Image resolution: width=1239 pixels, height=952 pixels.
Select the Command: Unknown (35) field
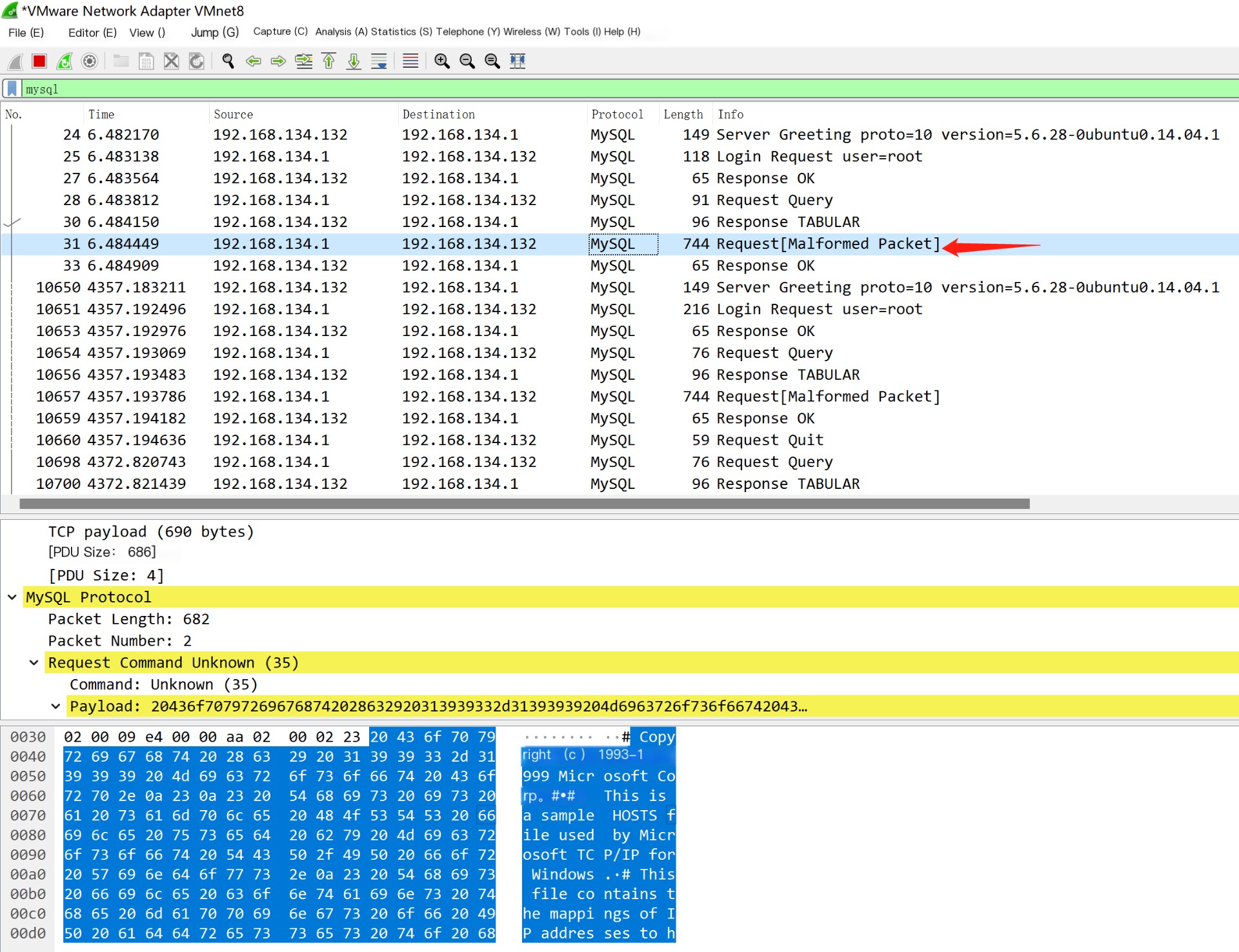(x=163, y=685)
